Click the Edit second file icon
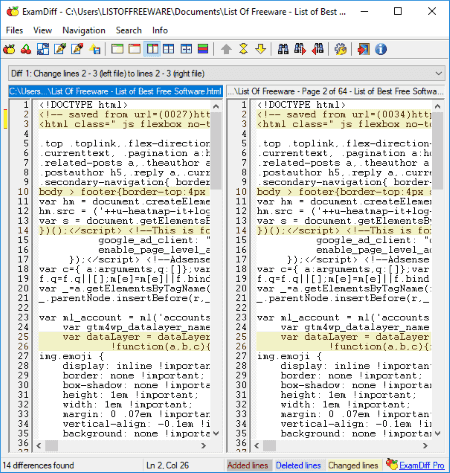The width and height of the screenshot is (450, 473). coord(77,49)
